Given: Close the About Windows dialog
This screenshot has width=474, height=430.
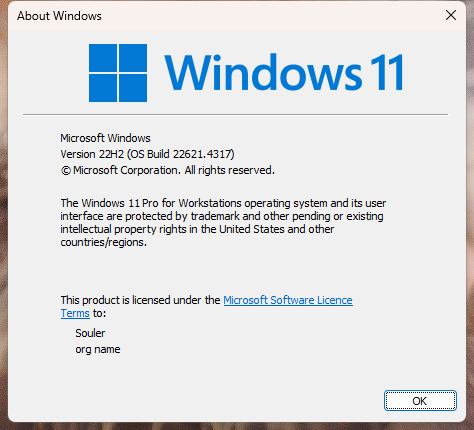Looking at the screenshot, I should coord(451,15).
